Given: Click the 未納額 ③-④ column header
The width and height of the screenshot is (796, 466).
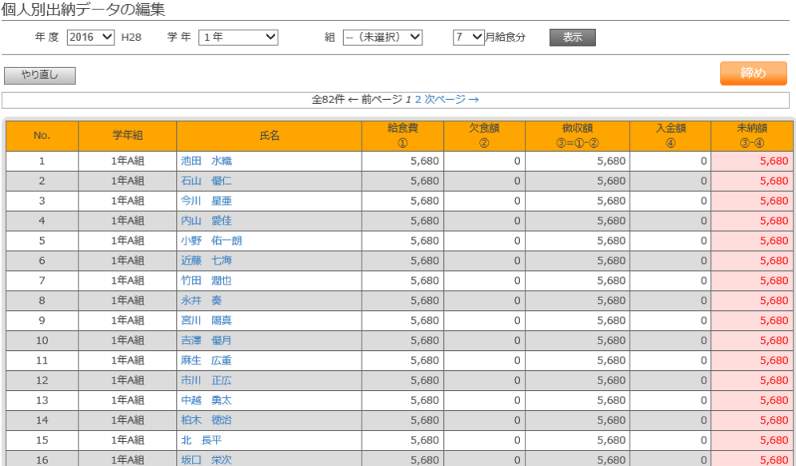Looking at the screenshot, I should [752, 136].
